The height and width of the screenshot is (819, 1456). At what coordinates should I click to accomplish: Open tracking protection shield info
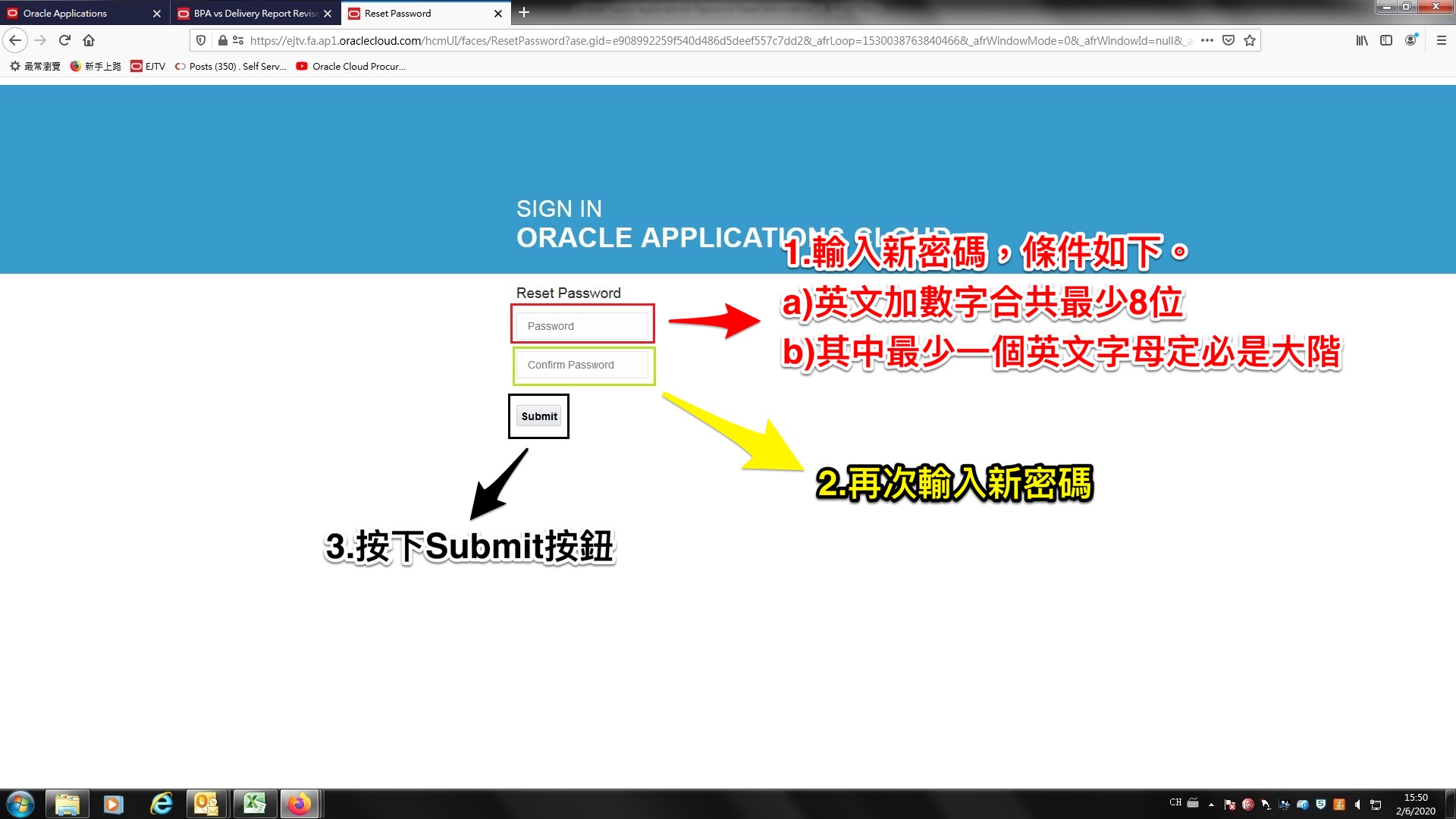pyautogui.click(x=201, y=40)
